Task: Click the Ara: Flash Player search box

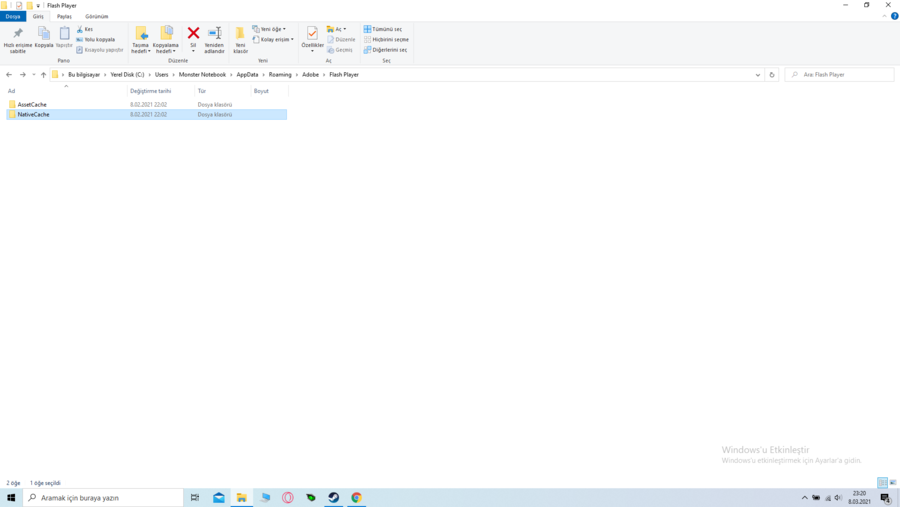Action: click(x=839, y=75)
